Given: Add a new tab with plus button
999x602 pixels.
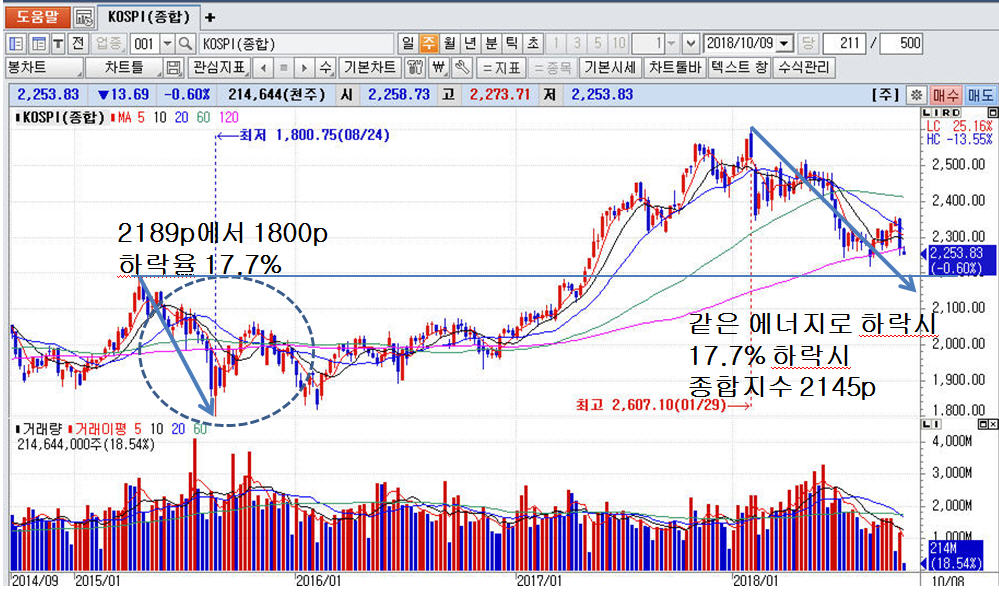Looking at the screenshot, I should pyautogui.click(x=209, y=17).
